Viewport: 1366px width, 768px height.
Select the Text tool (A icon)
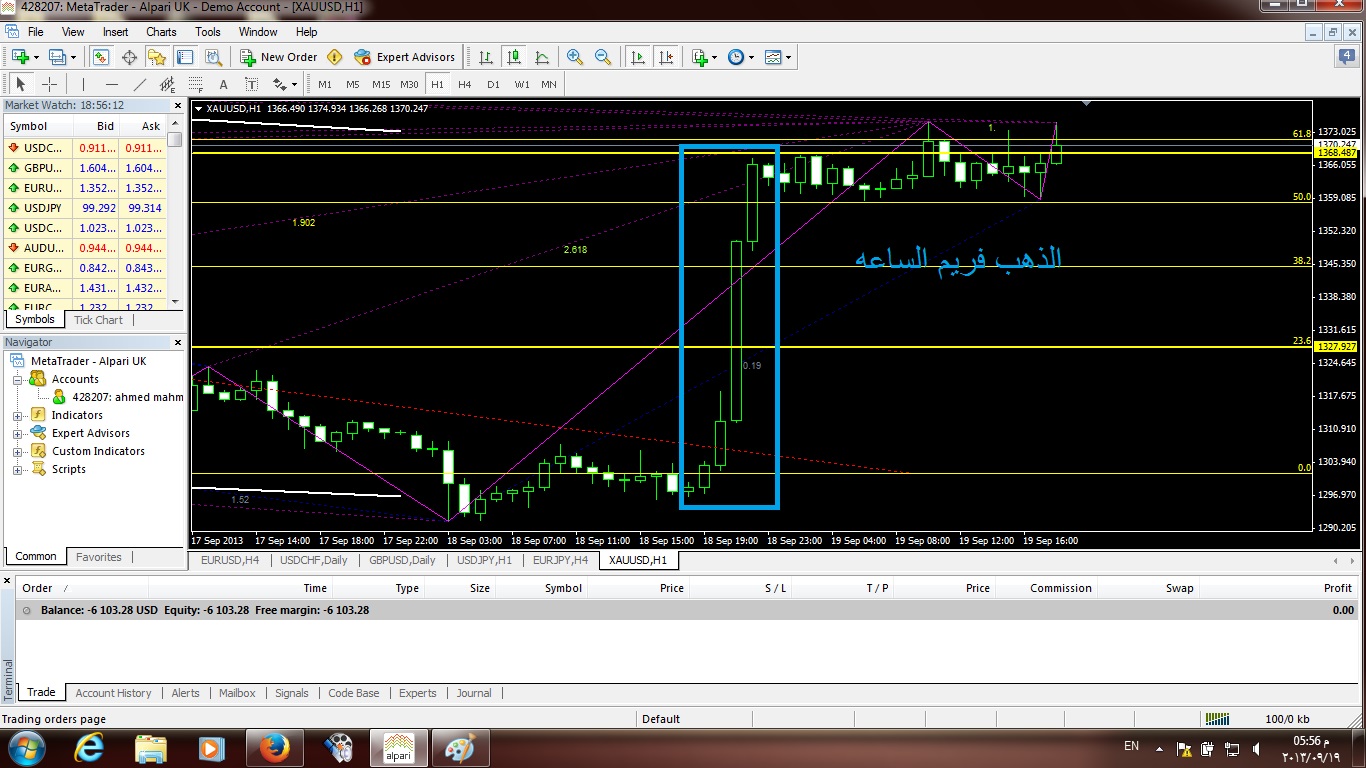pyautogui.click(x=224, y=84)
